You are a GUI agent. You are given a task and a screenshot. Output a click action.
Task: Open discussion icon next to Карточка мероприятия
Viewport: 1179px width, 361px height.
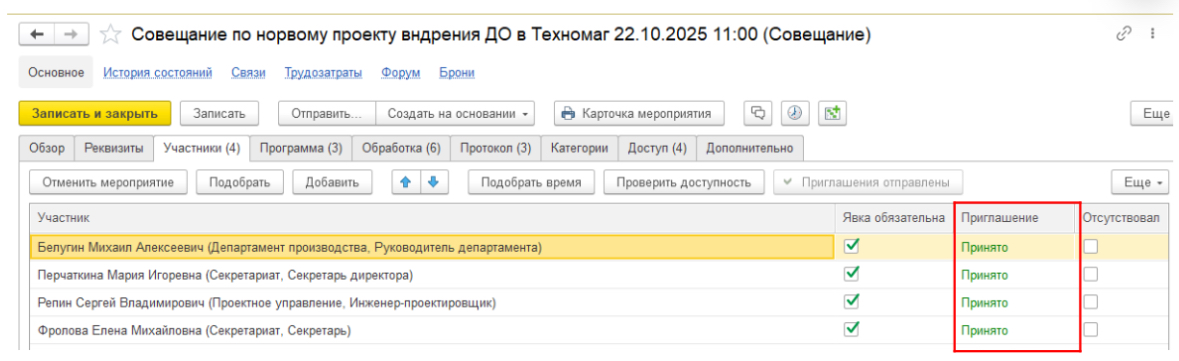pyautogui.click(x=758, y=114)
